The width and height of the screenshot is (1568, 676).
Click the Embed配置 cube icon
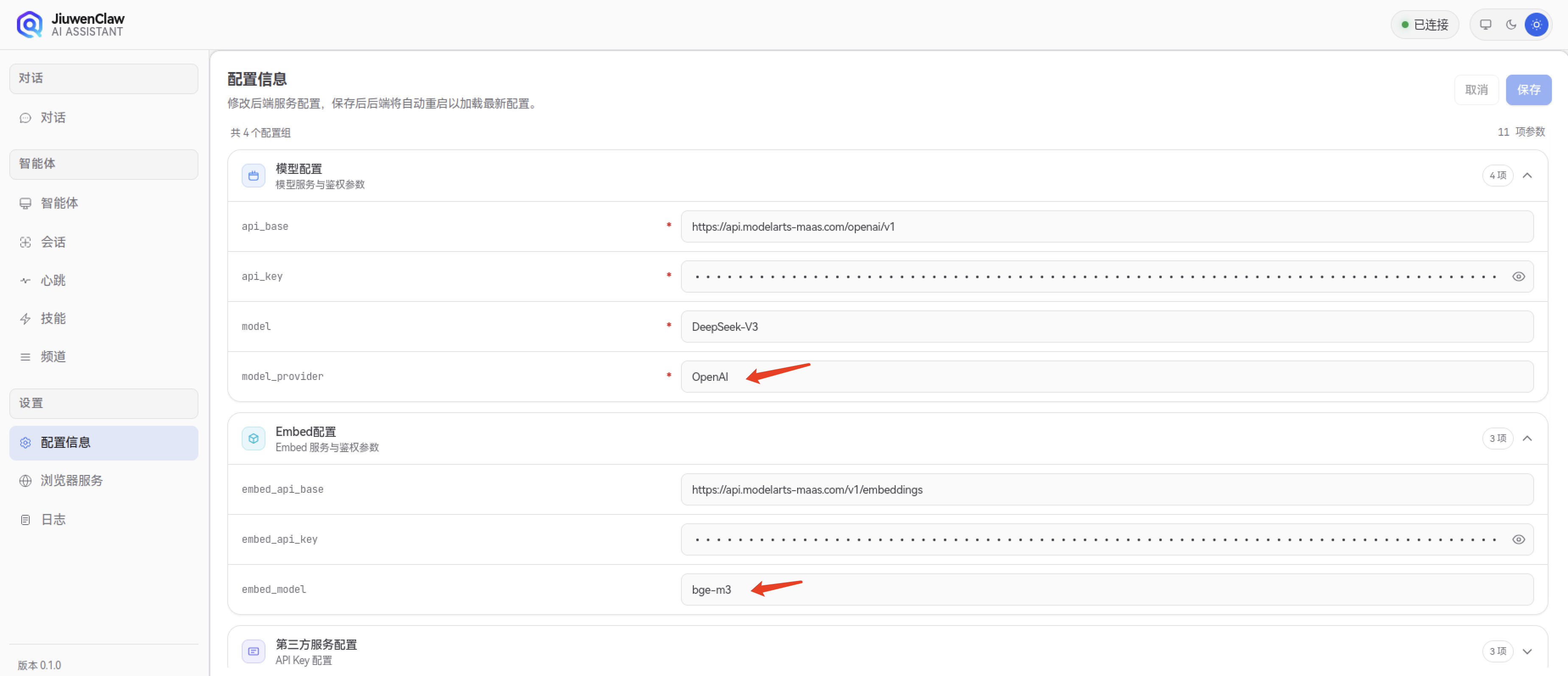click(x=253, y=439)
